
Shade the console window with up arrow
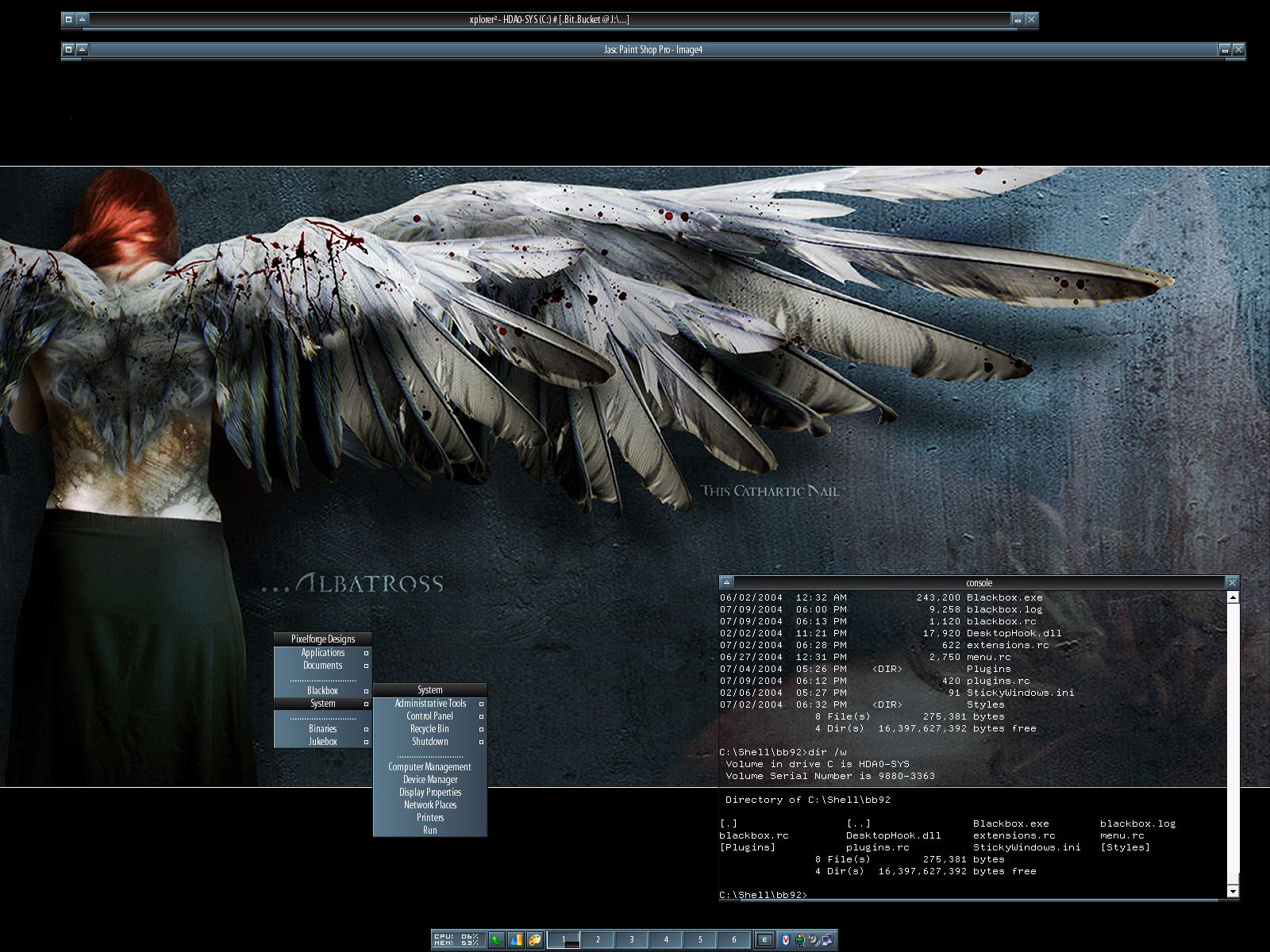coord(726,582)
